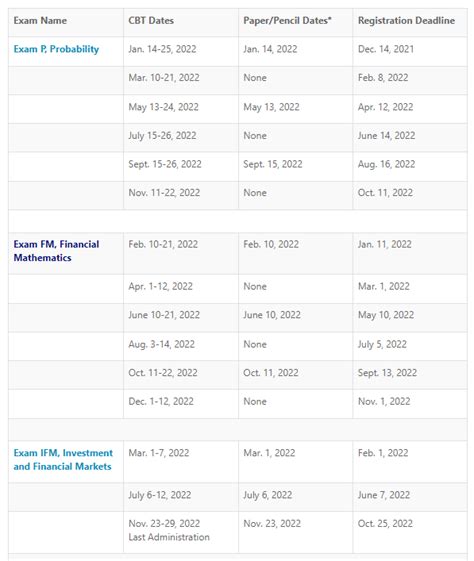474x561 pixels.
Task: Open the Exam FM, Financial Mathematics link
Action: pyautogui.click(x=56, y=251)
